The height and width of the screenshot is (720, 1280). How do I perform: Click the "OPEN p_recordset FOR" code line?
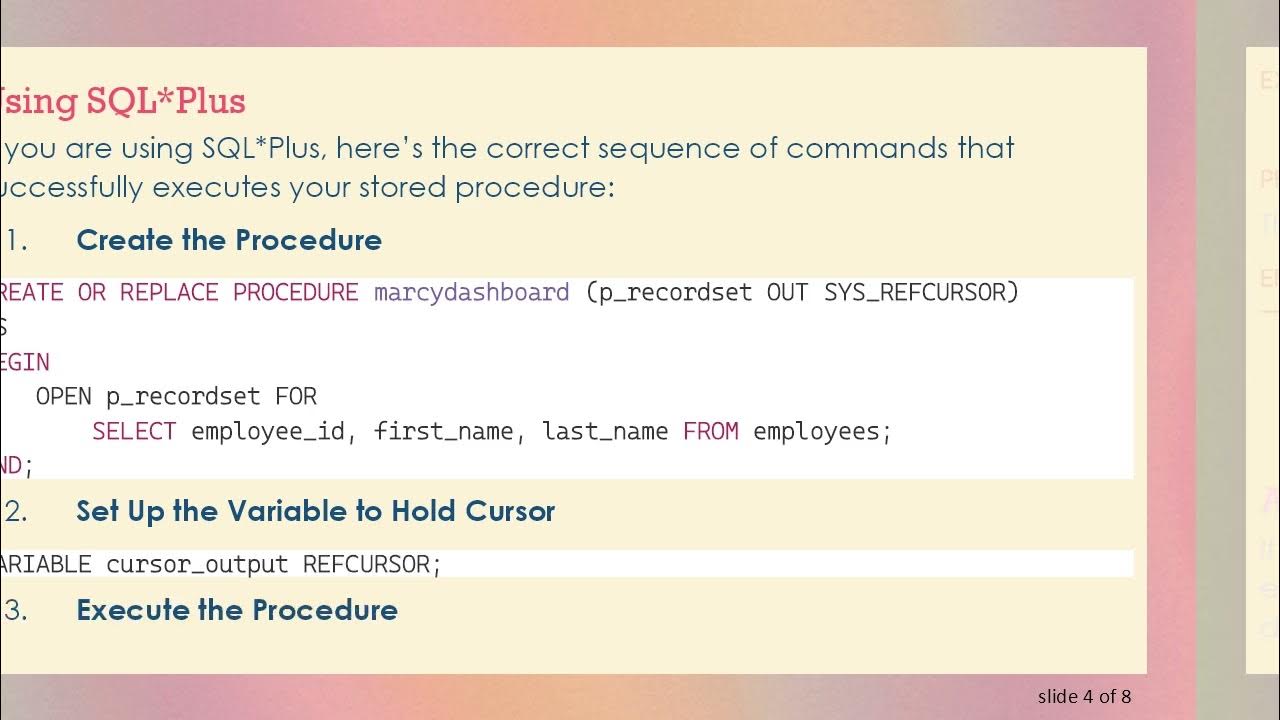coord(176,397)
